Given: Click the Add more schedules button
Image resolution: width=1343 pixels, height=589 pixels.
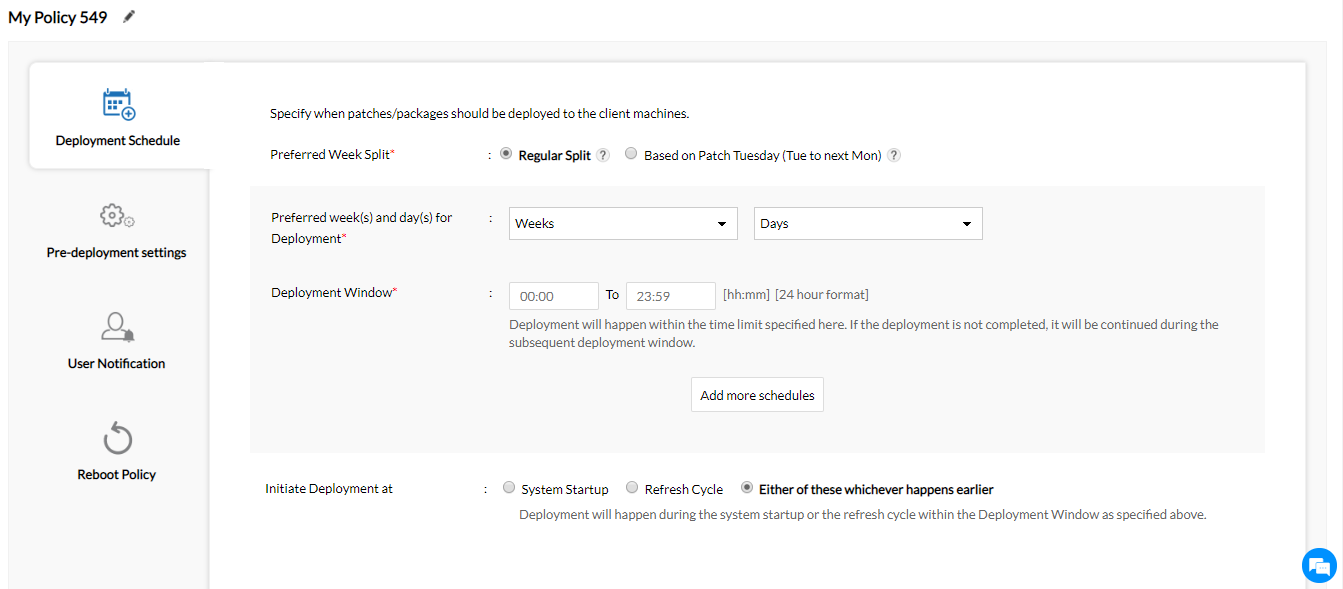Looking at the screenshot, I should (757, 395).
